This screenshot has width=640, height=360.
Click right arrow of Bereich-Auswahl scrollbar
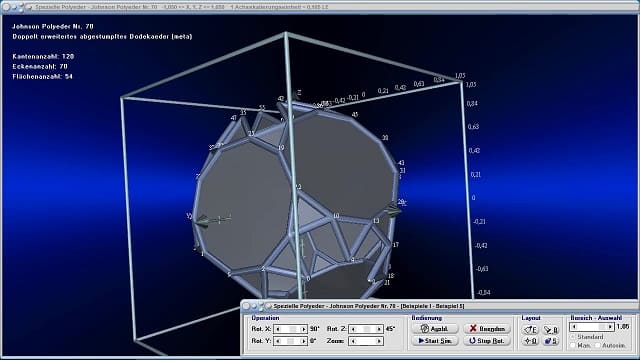[610, 327]
